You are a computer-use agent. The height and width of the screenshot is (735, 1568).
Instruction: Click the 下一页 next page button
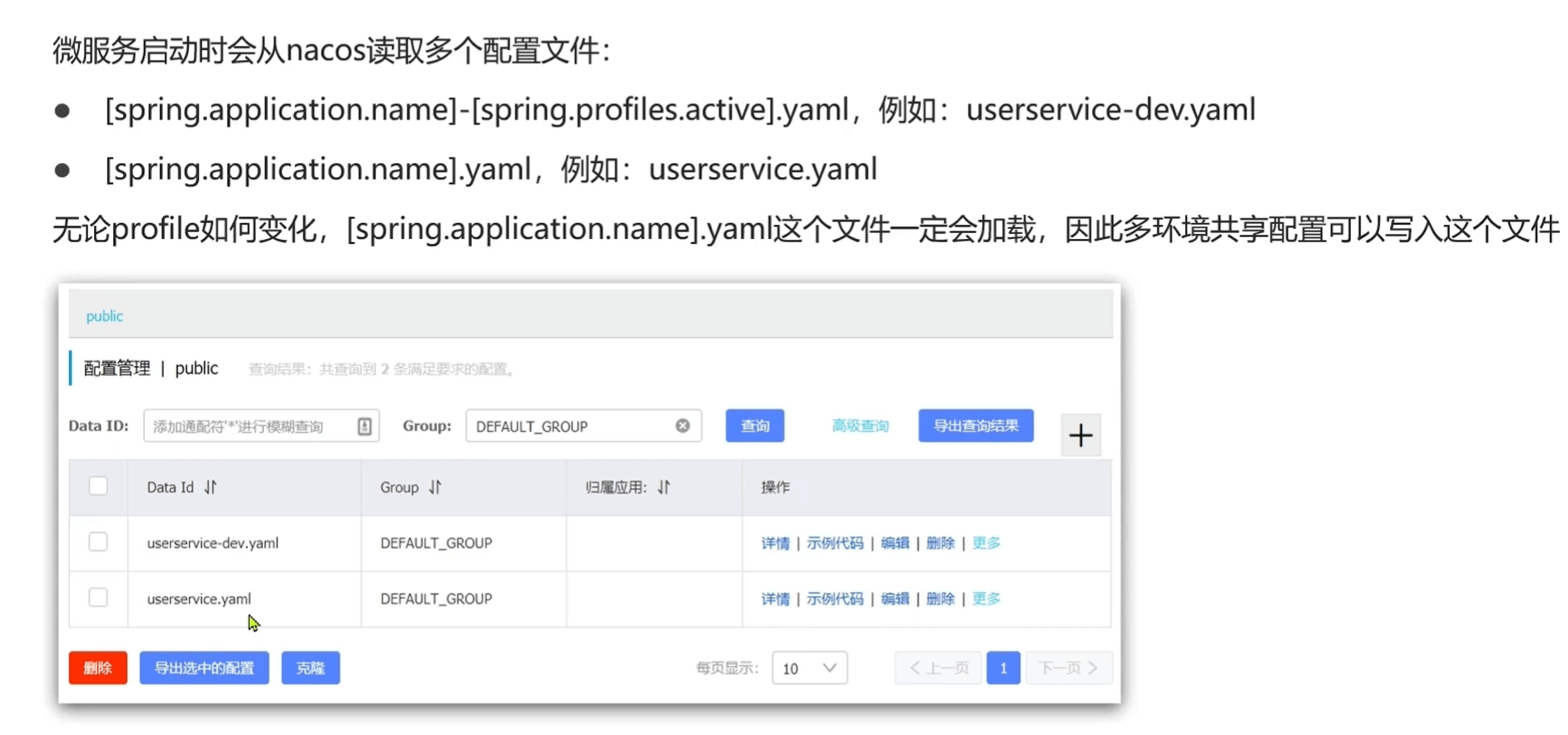coord(1069,668)
